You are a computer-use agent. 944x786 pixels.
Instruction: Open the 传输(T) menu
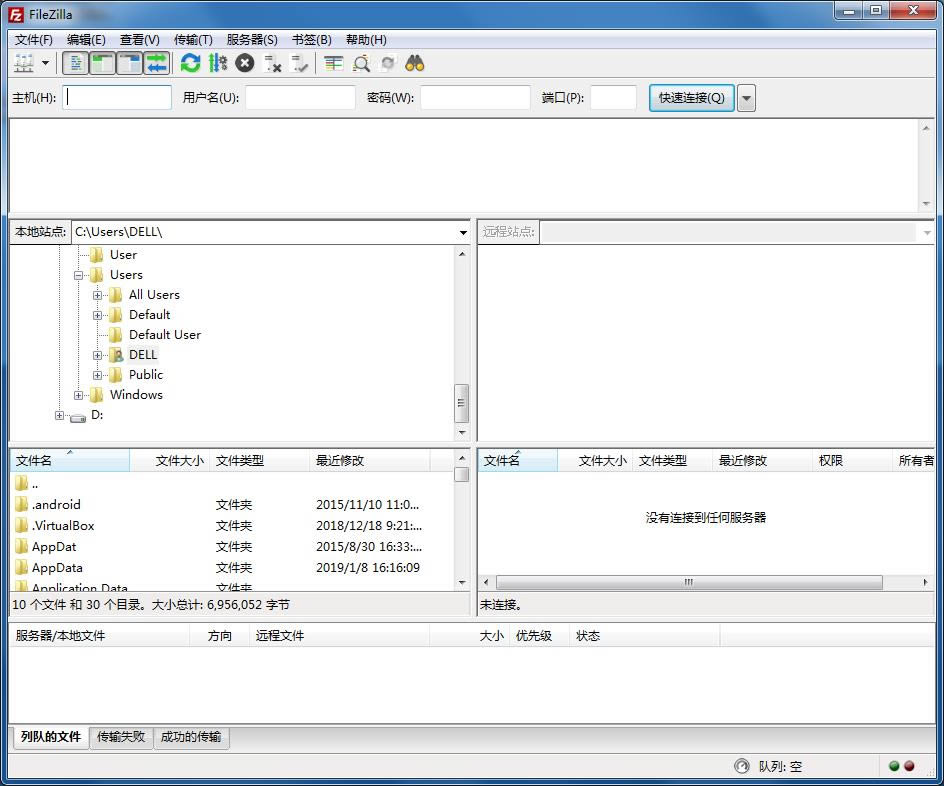(x=193, y=40)
